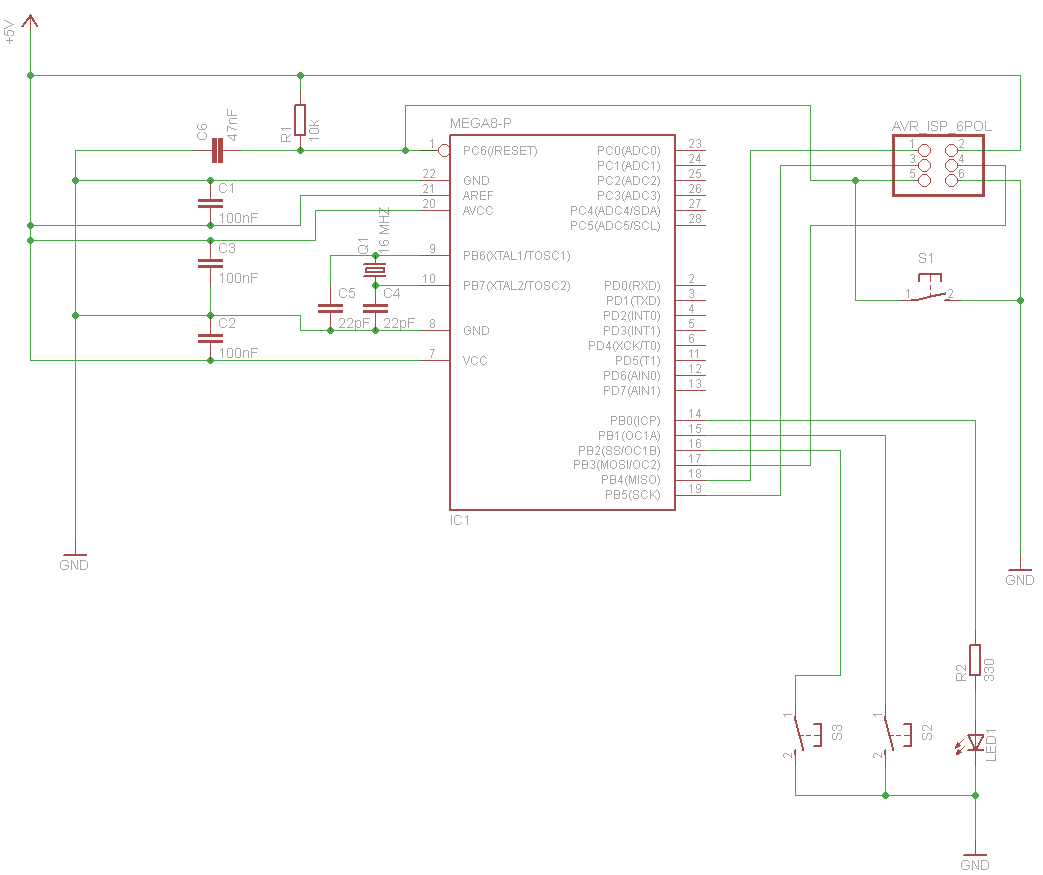The image size is (1043, 875).
Task: Click the C5 capacitor symbol
Action: 330,309
